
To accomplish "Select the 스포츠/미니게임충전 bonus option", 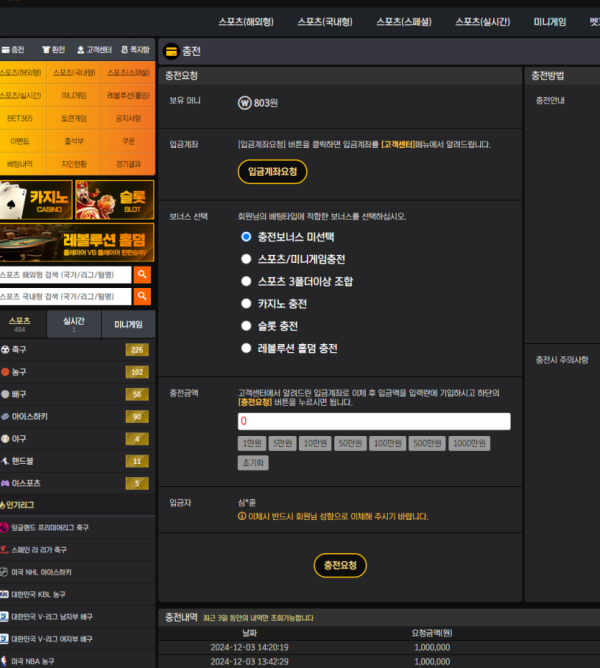I will [x=246, y=259].
